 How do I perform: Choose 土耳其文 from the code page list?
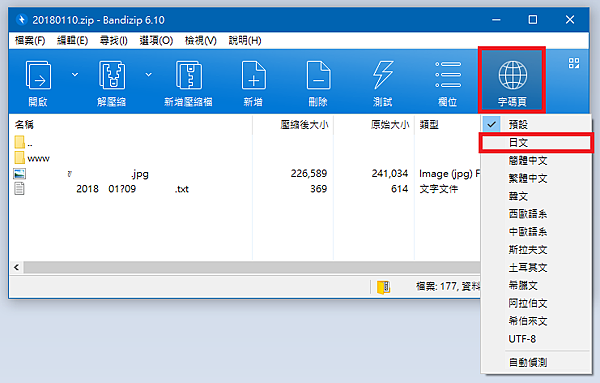[x=536, y=267]
